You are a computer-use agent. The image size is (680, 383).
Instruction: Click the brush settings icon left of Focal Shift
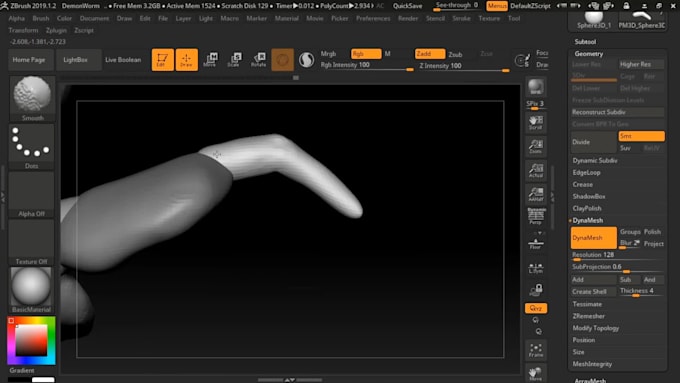pyautogui.click(x=522, y=60)
